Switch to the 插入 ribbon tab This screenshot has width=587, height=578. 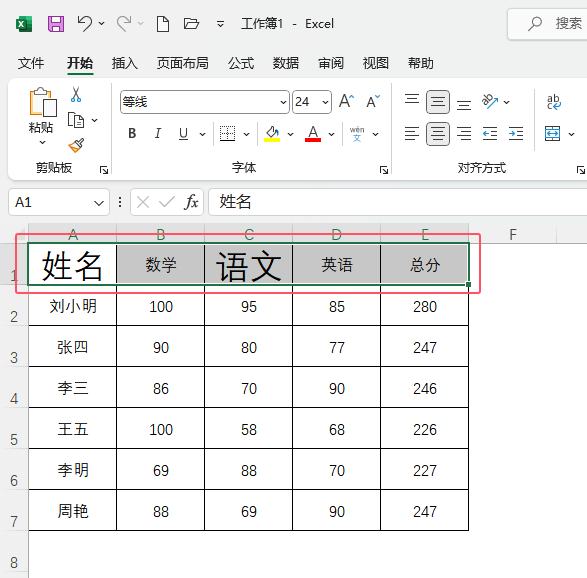[125, 63]
